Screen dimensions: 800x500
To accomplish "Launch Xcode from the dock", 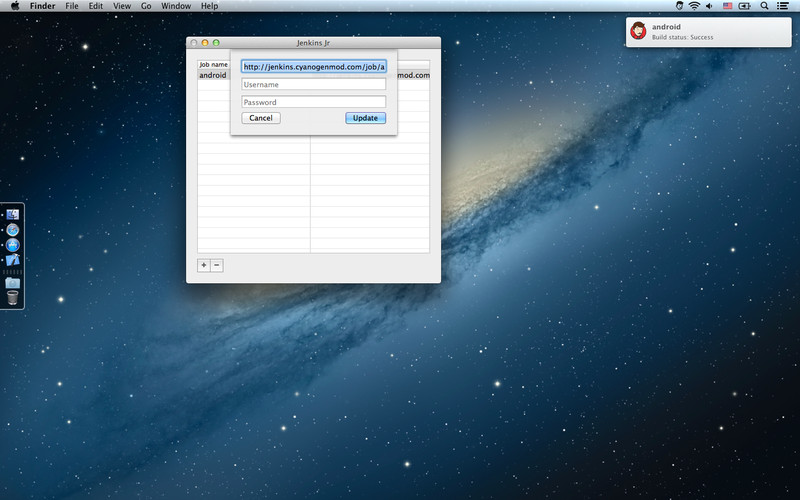I will (13, 260).
